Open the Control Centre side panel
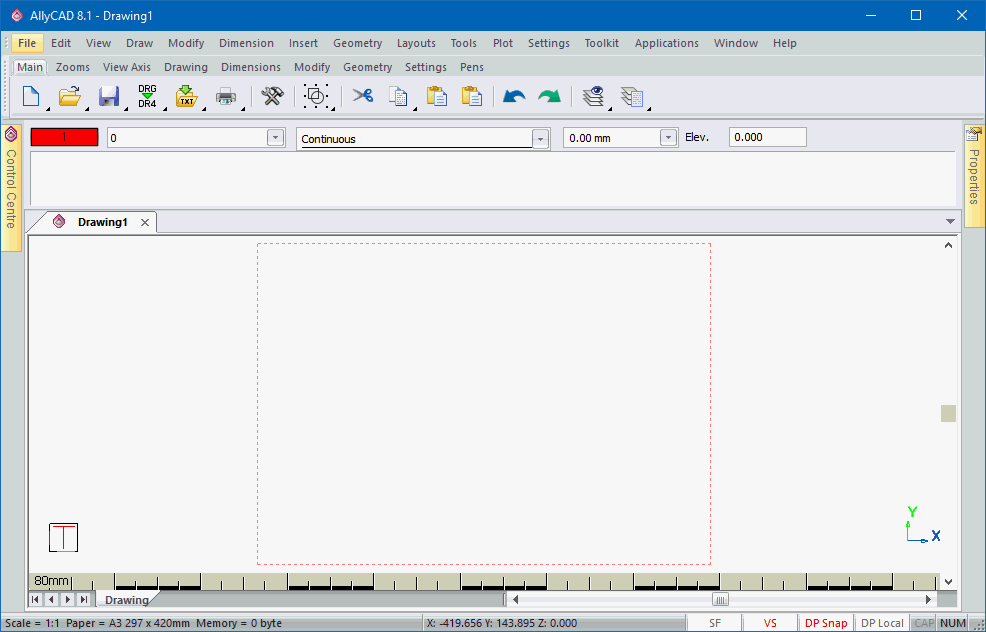The width and height of the screenshot is (986, 632). (11, 186)
